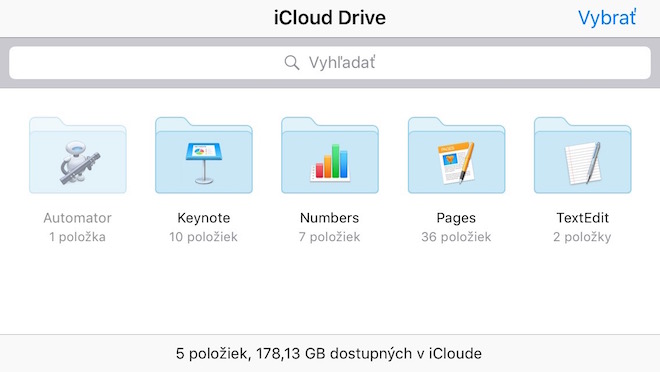Click the '36 položiek' count under Pages
This screenshot has width=660, height=372.
[x=456, y=237]
